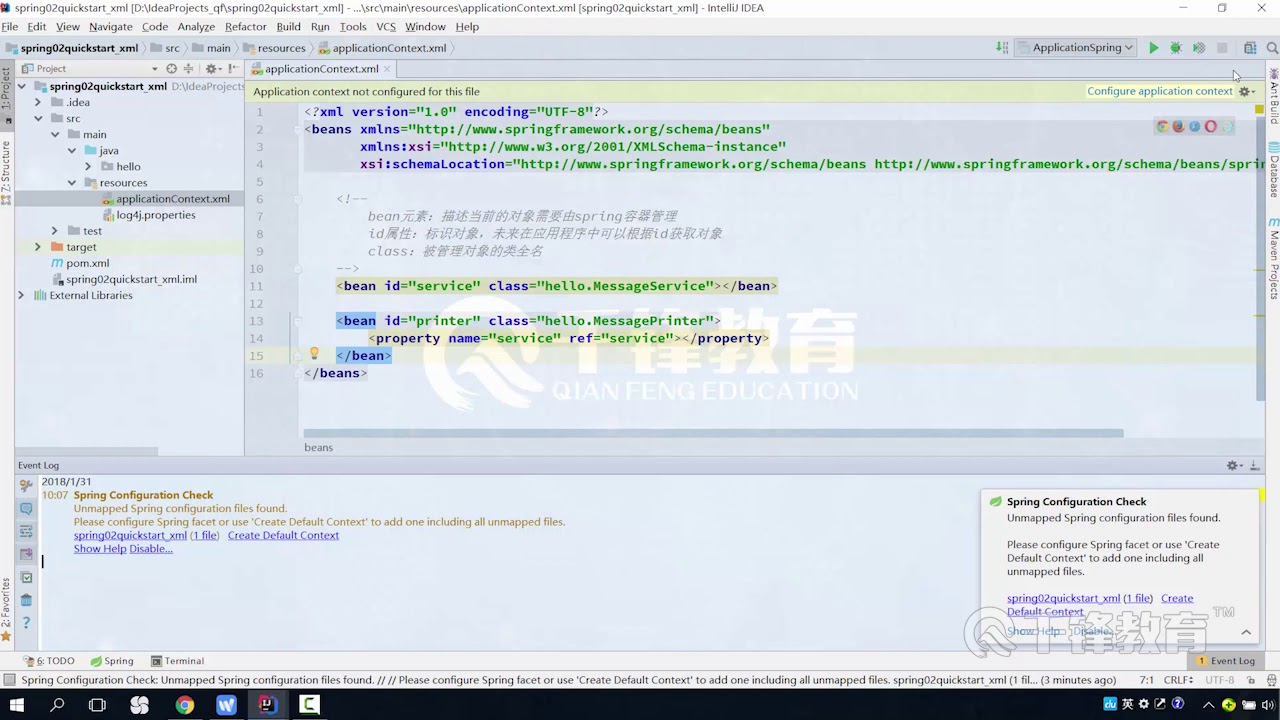Open Chrome from the Windows taskbar
Viewport: 1280px width, 720px height.
(184, 705)
